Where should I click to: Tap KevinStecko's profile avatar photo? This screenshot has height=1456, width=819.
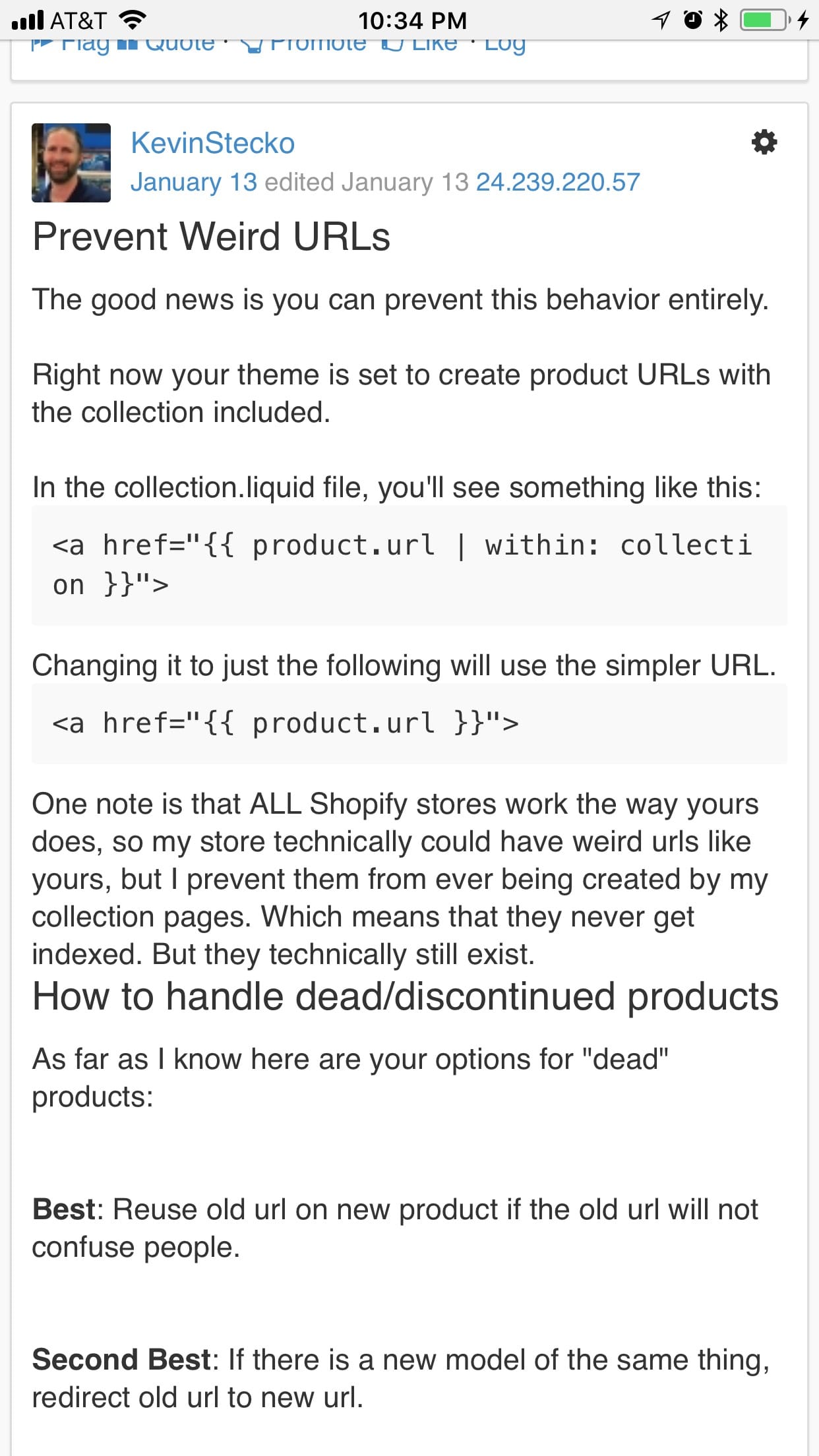coord(71,163)
